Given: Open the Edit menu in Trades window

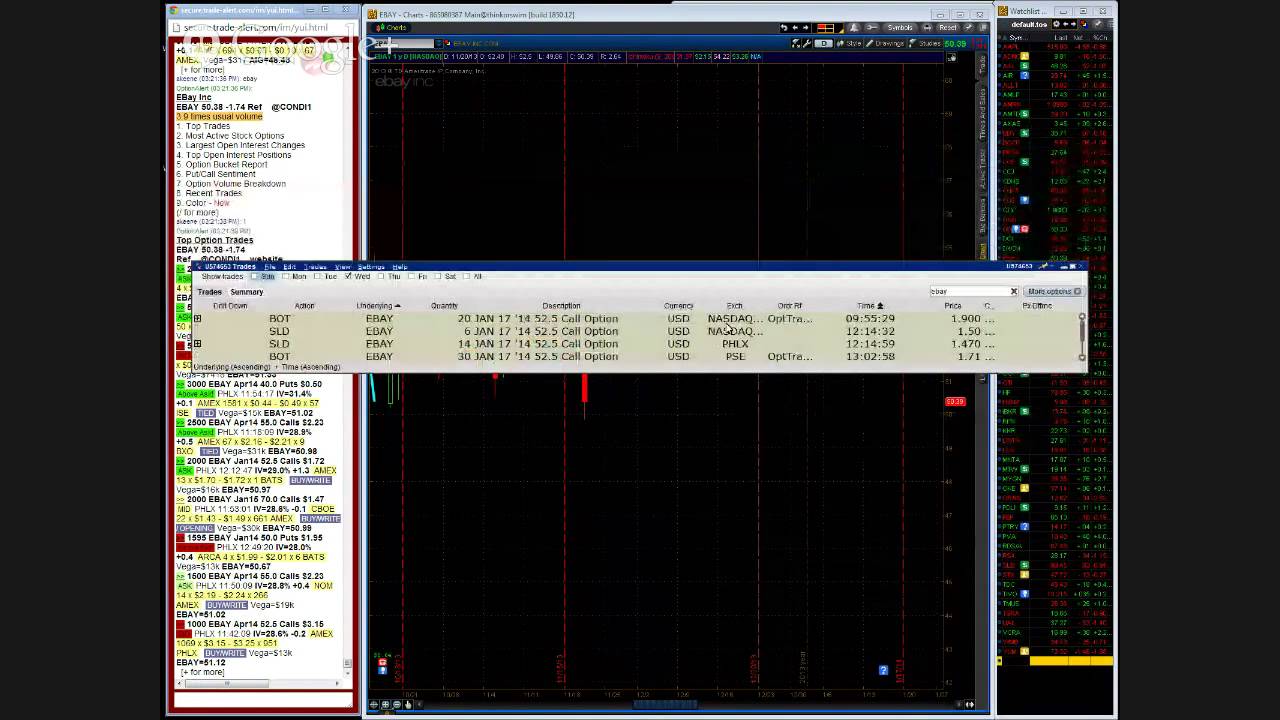Looking at the screenshot, I should coord(289,267).
